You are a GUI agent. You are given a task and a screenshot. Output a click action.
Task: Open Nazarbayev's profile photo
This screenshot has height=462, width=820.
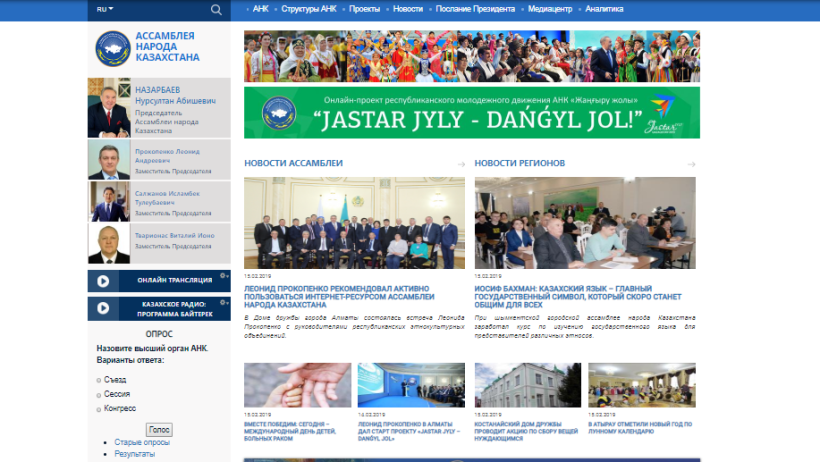(109, 107)
